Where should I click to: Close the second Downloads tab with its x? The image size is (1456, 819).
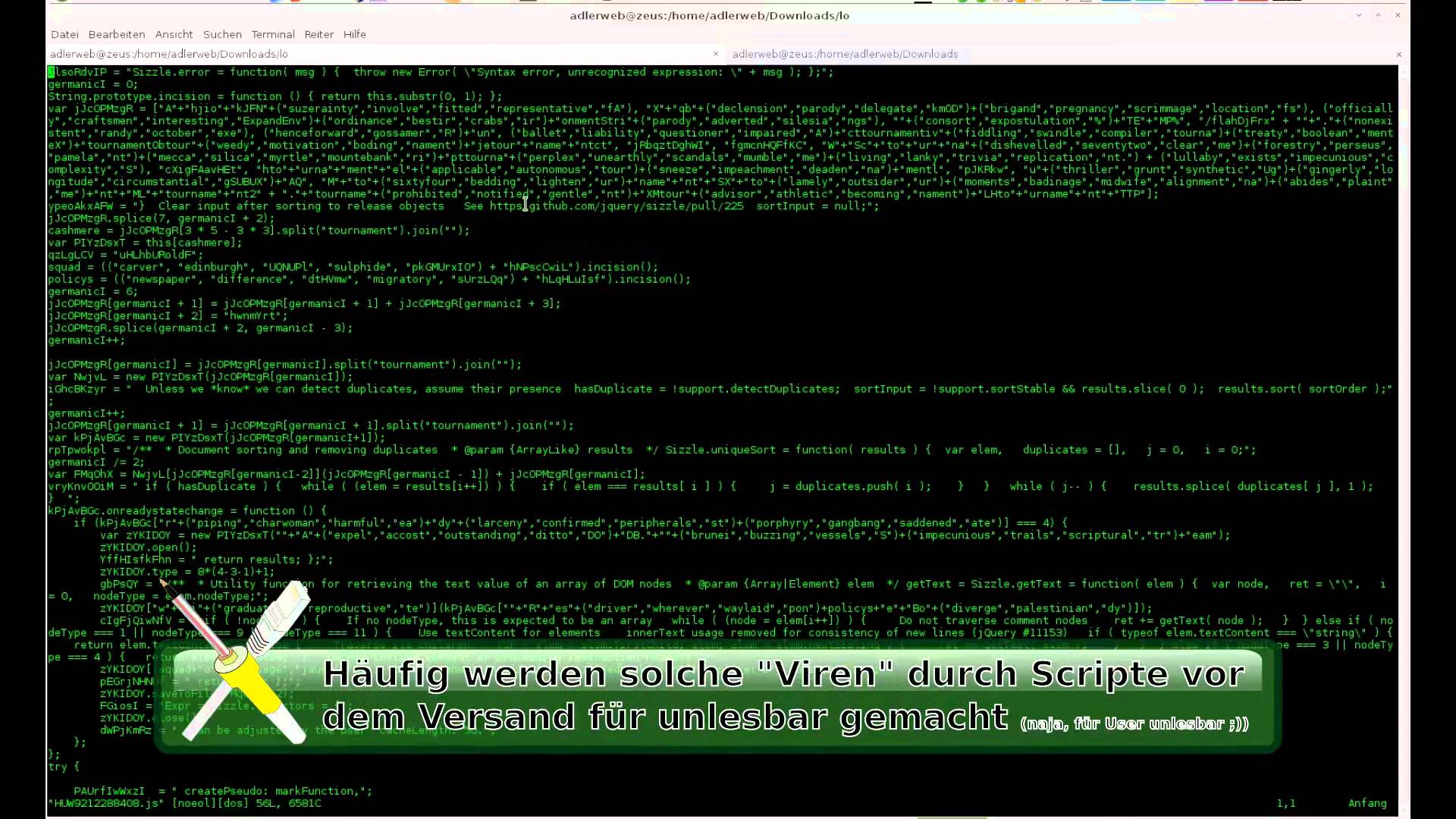click(1398, 54)
